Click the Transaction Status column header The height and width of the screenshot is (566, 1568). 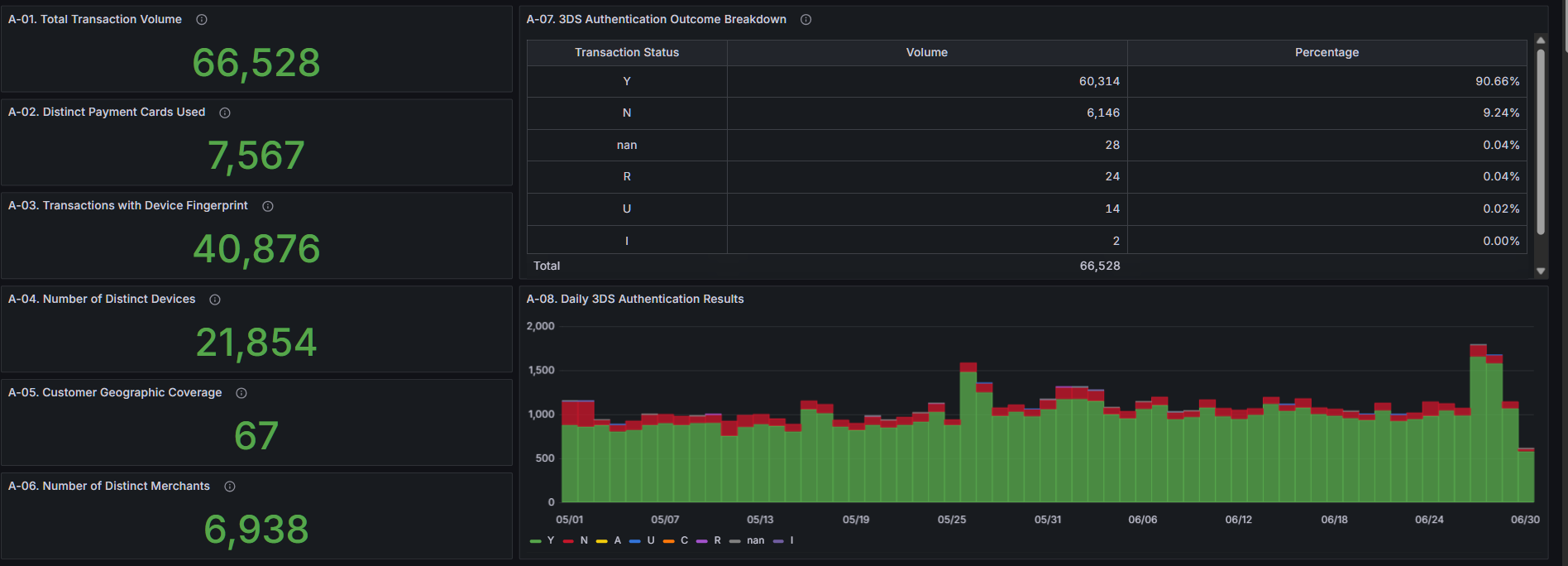pos(627,52)
